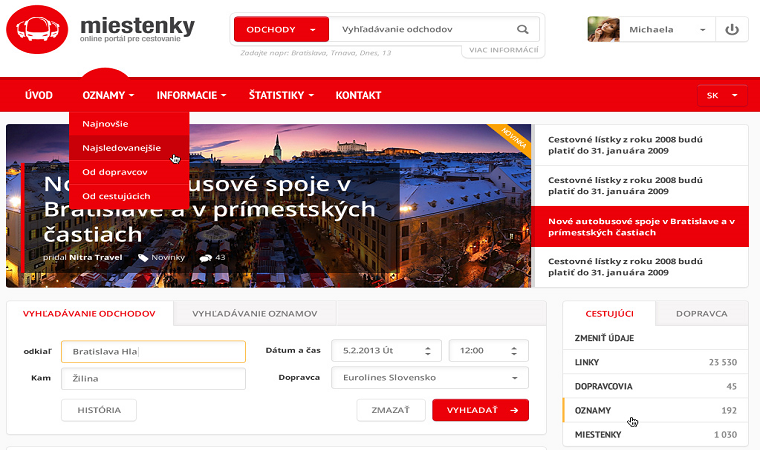This screenshot has width=760, height=450.
Task: Click the Kam field containing Žilina
Action: click(x=153, y=379)
